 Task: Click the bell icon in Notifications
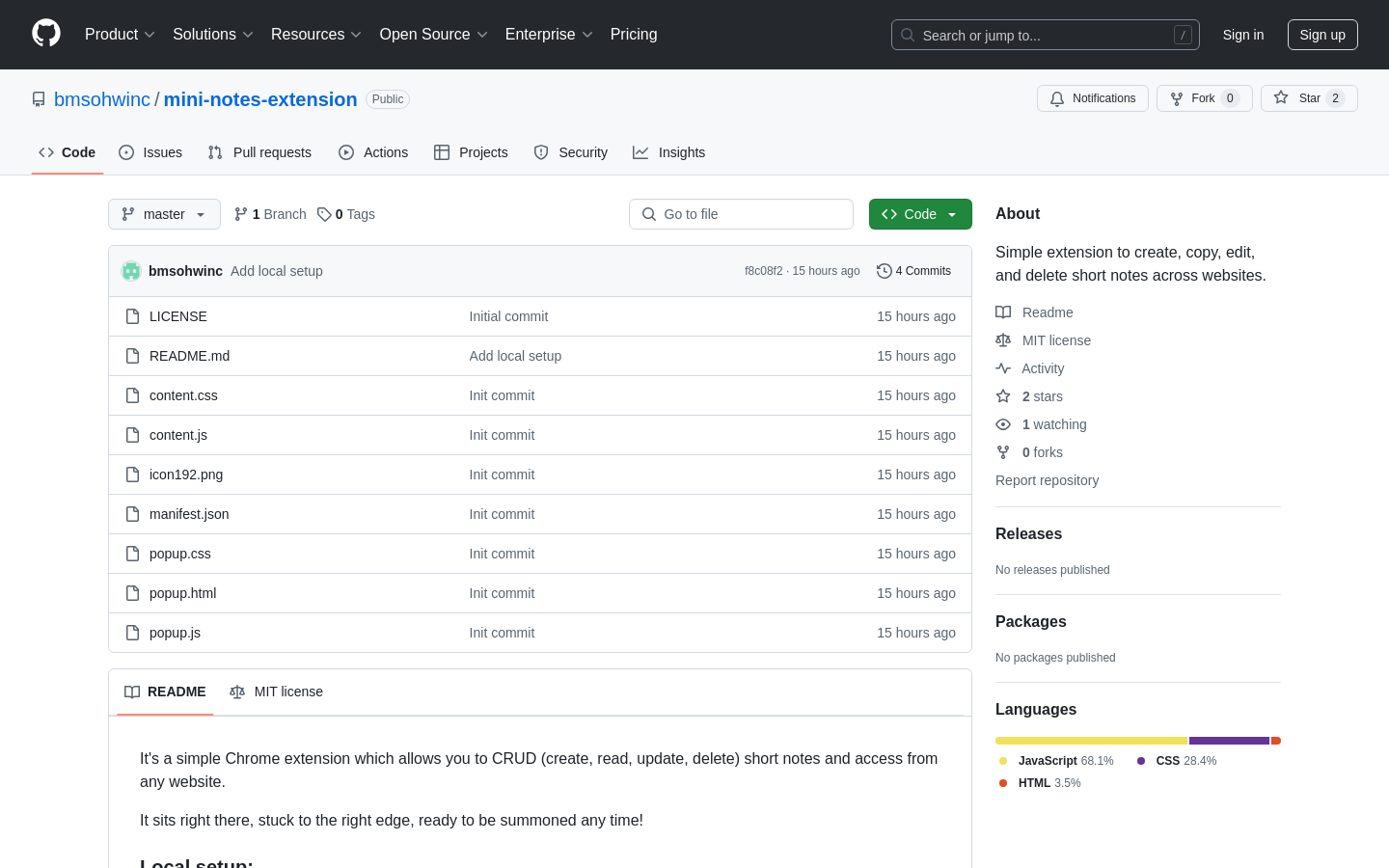tap(1057, 98)
